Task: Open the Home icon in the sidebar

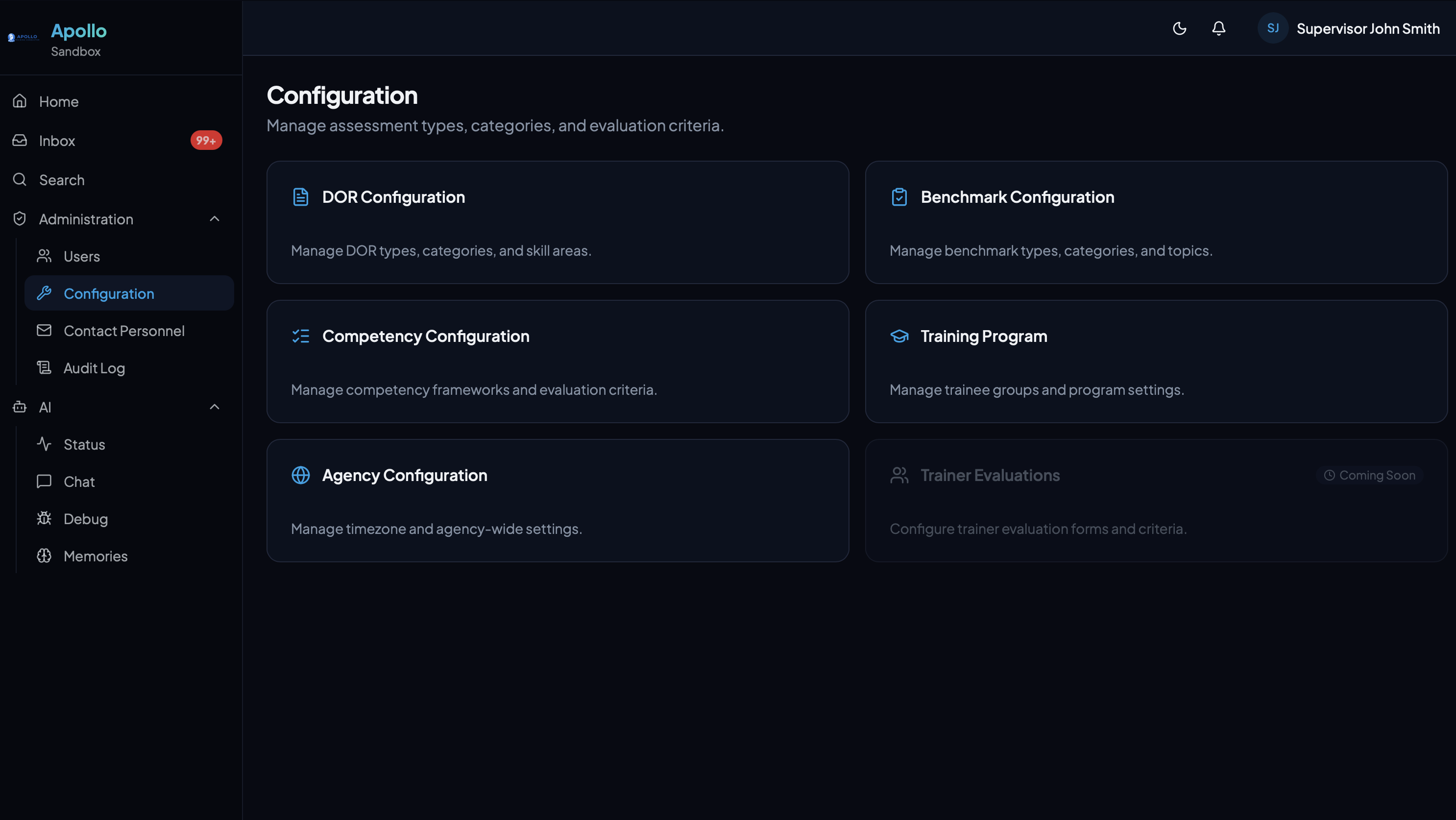Action: 19,101
